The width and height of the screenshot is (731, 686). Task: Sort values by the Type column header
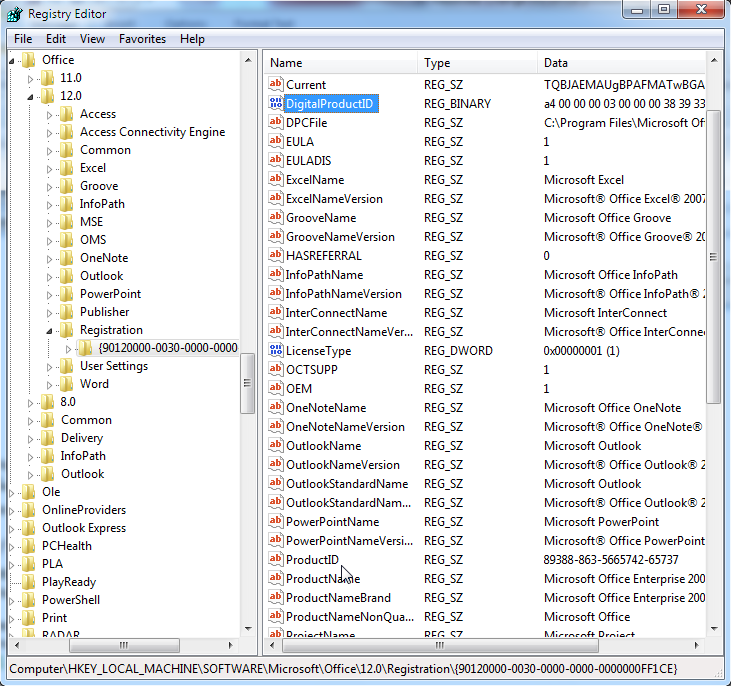click(477, 62)
